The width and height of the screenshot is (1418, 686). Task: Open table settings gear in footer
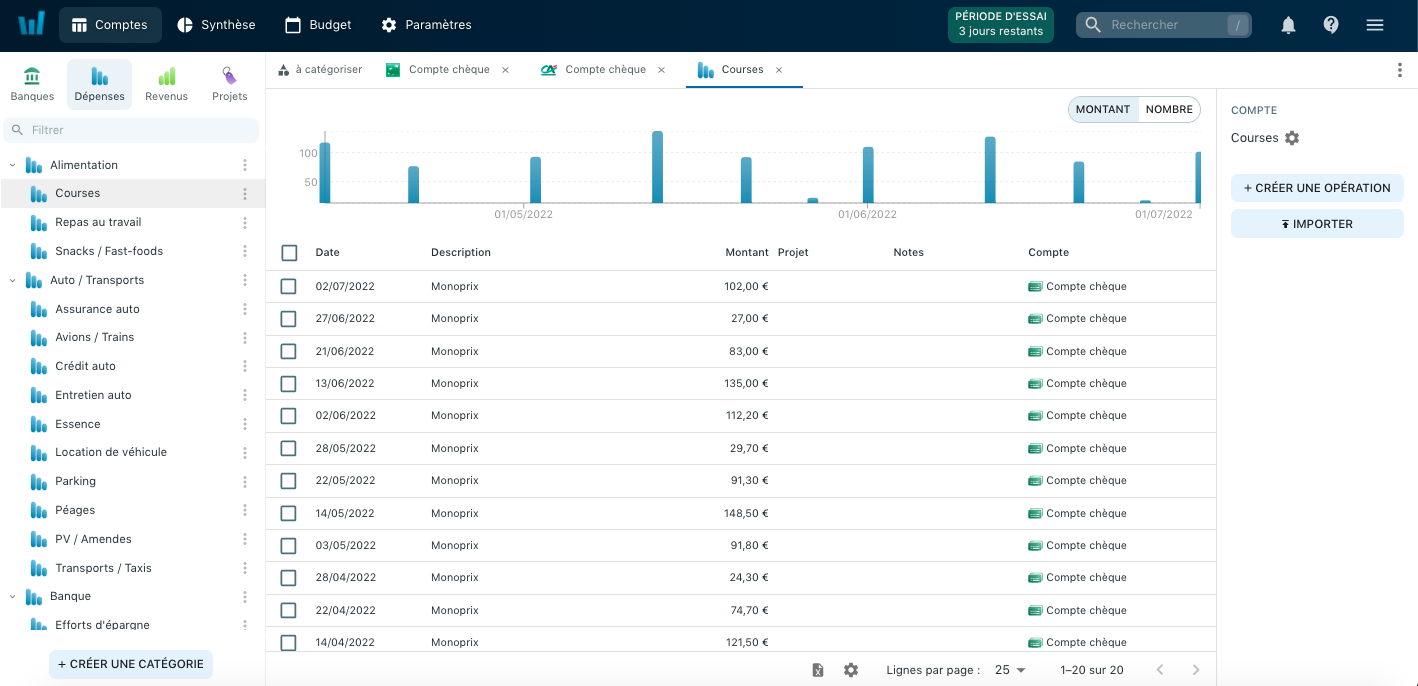tap(851, 670)
